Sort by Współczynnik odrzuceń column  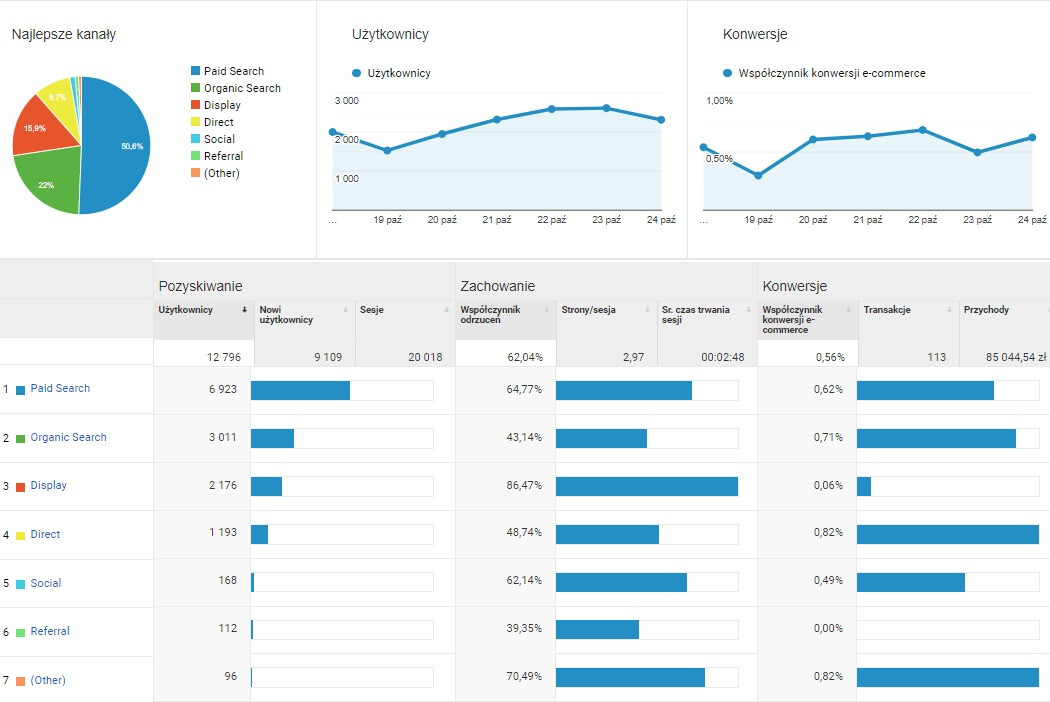pyautogui.click(x=488, y=314)
